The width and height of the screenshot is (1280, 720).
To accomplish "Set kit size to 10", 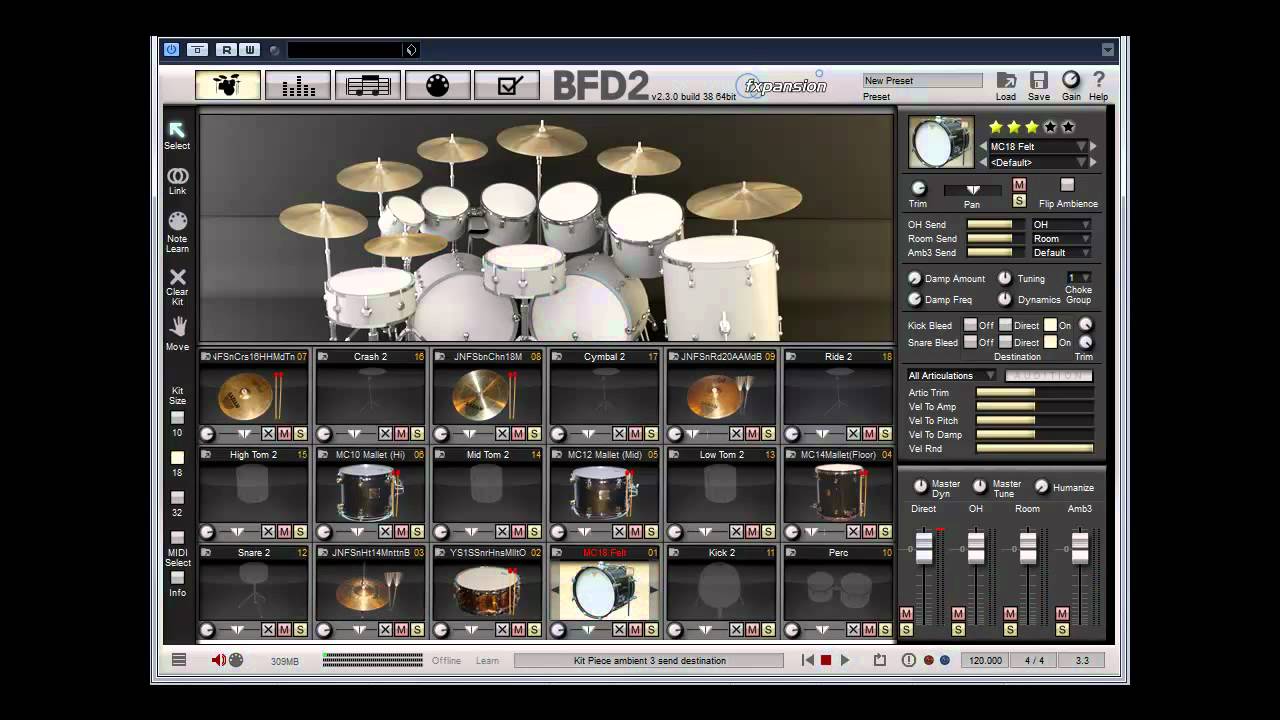I will pos(177,418).
